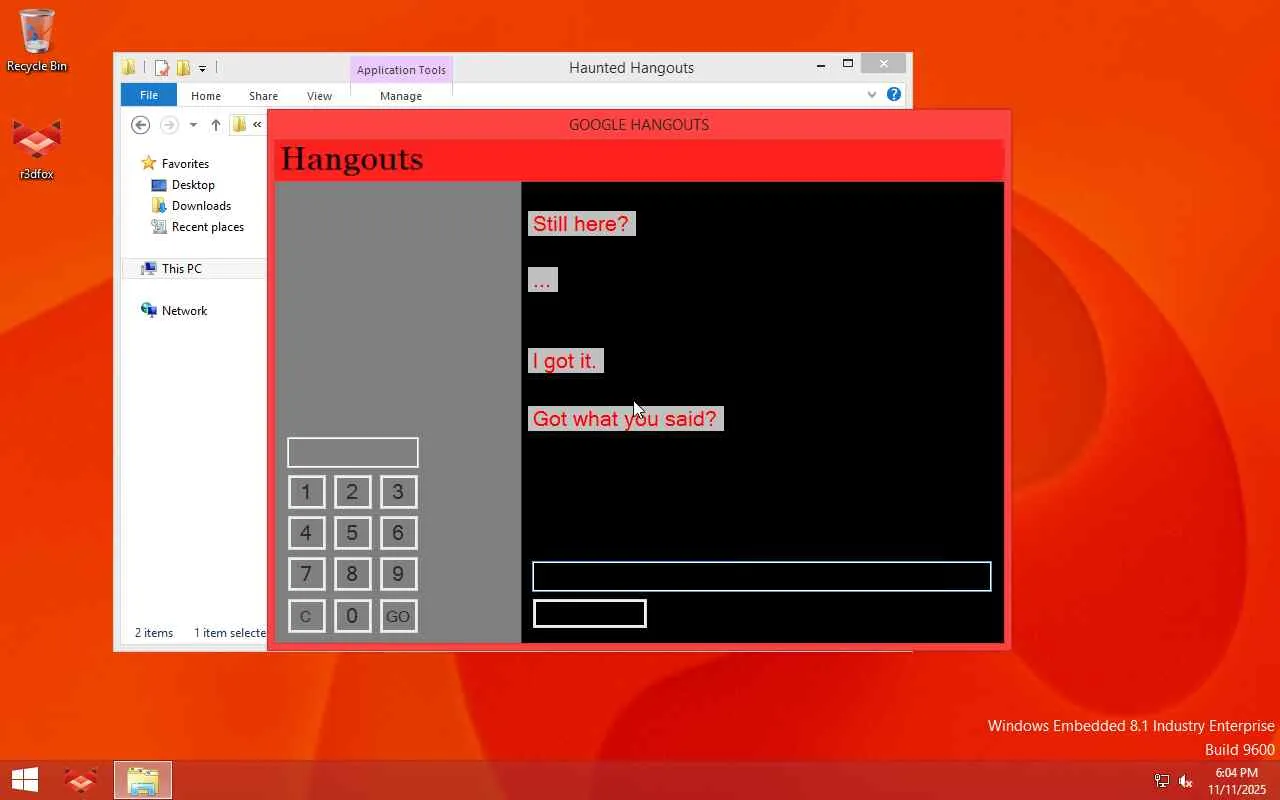Viewport: 1280px width, 800px height.
Task: Close the Haunted Hangouts Explorer window
Action: [884, 64]
